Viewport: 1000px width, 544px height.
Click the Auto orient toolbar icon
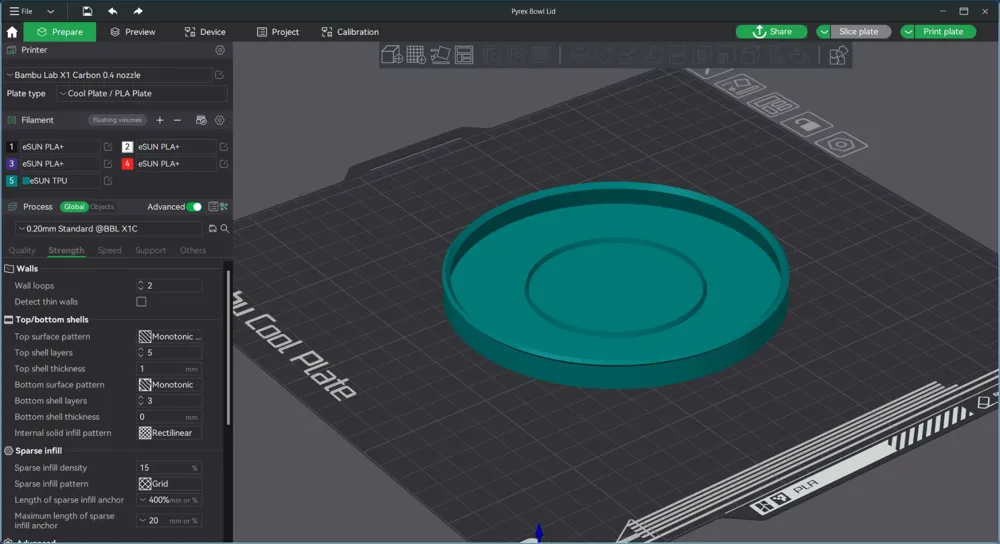pos(440,55)
